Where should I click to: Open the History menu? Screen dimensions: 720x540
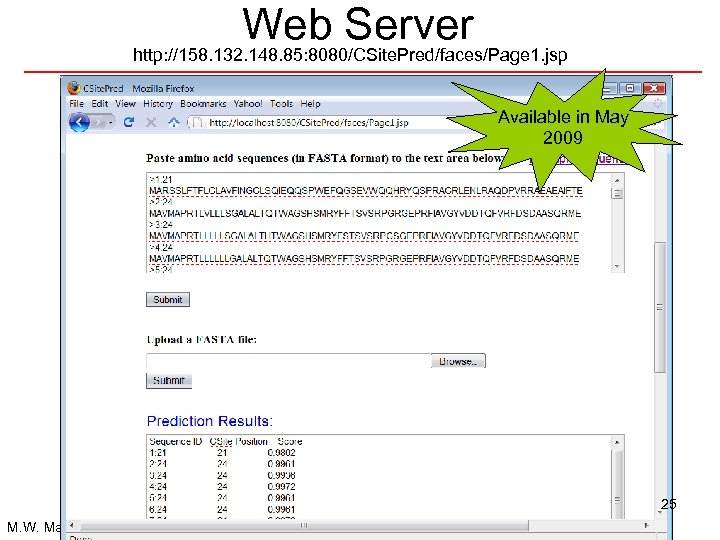click(x=158, y=104)
